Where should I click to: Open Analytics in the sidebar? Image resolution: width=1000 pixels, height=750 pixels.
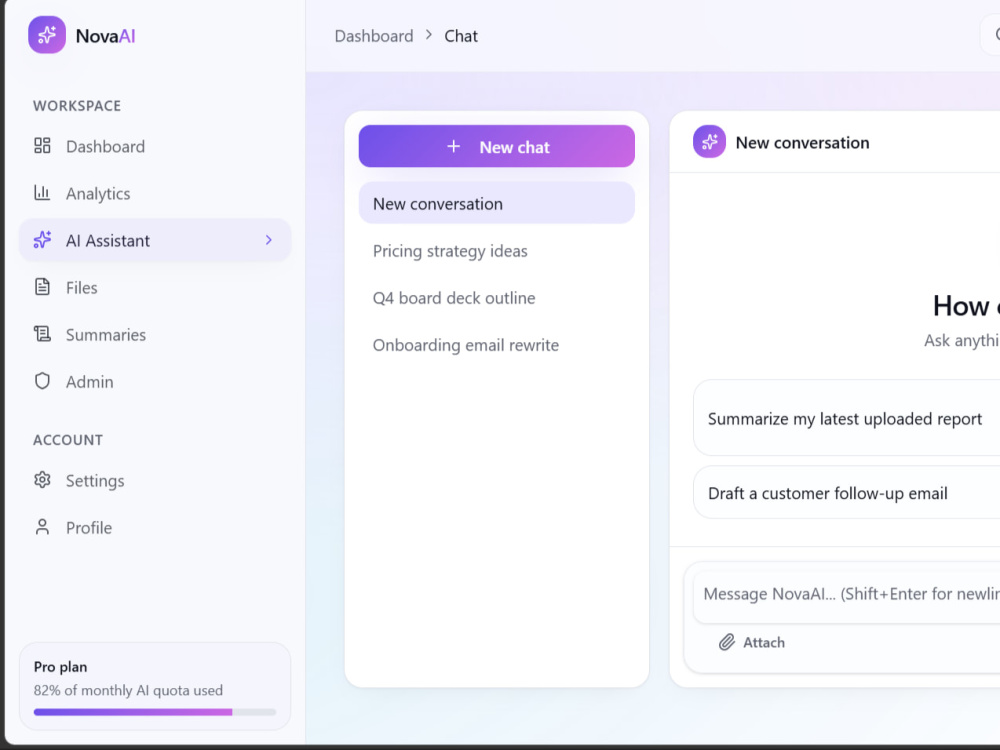(155, 193)
